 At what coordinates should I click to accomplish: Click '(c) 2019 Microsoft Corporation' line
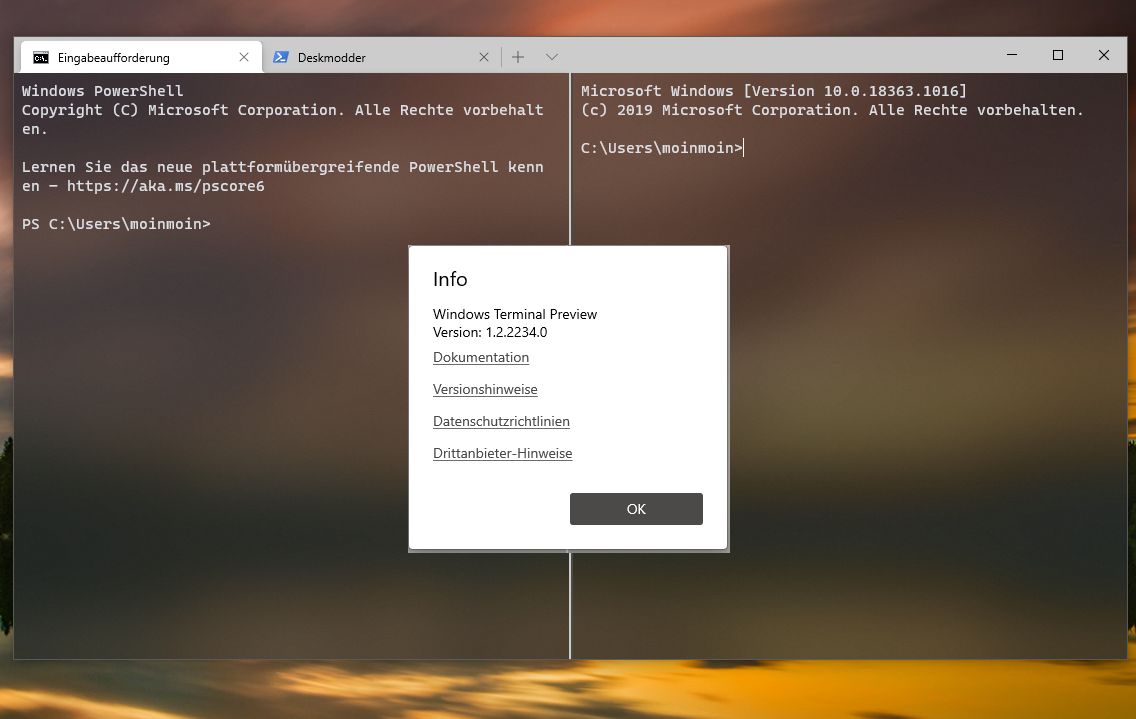pos(832,110)
